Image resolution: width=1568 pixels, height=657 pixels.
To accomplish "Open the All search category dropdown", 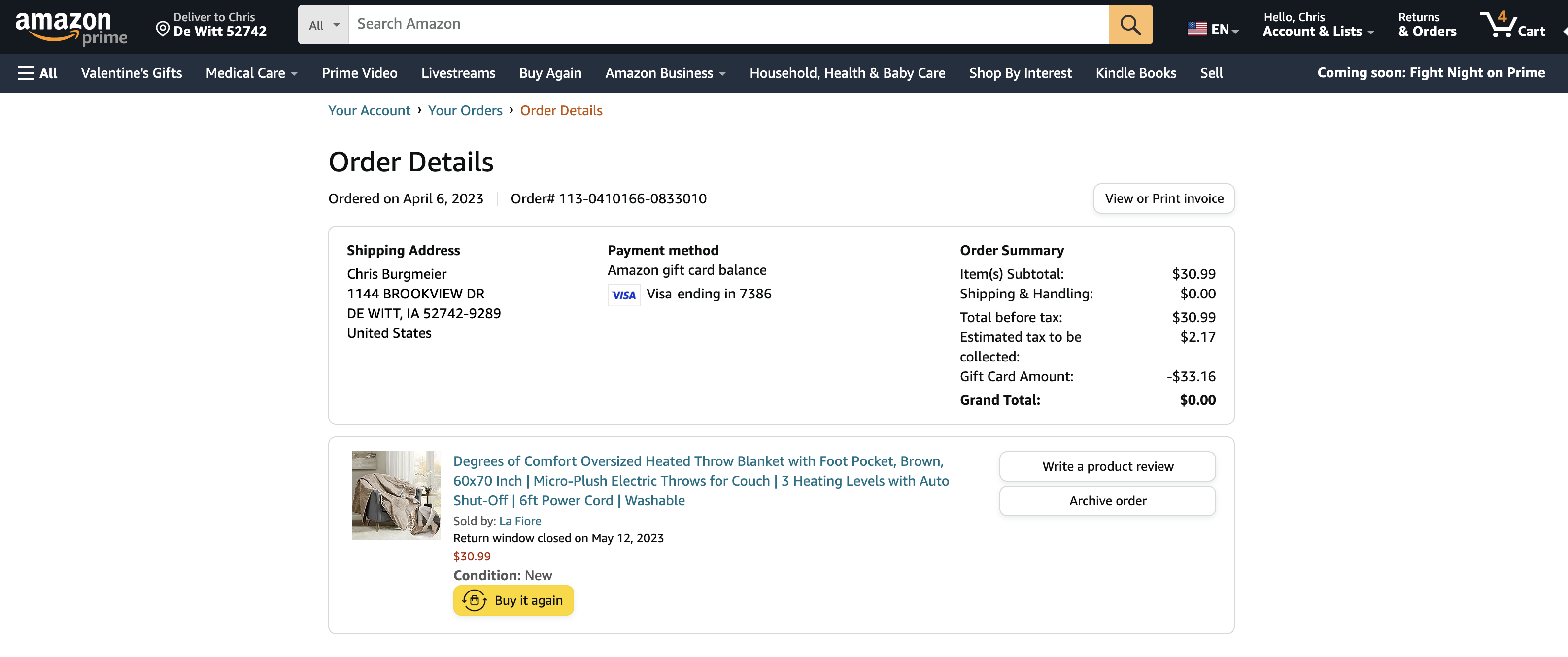I will (323, 24).
